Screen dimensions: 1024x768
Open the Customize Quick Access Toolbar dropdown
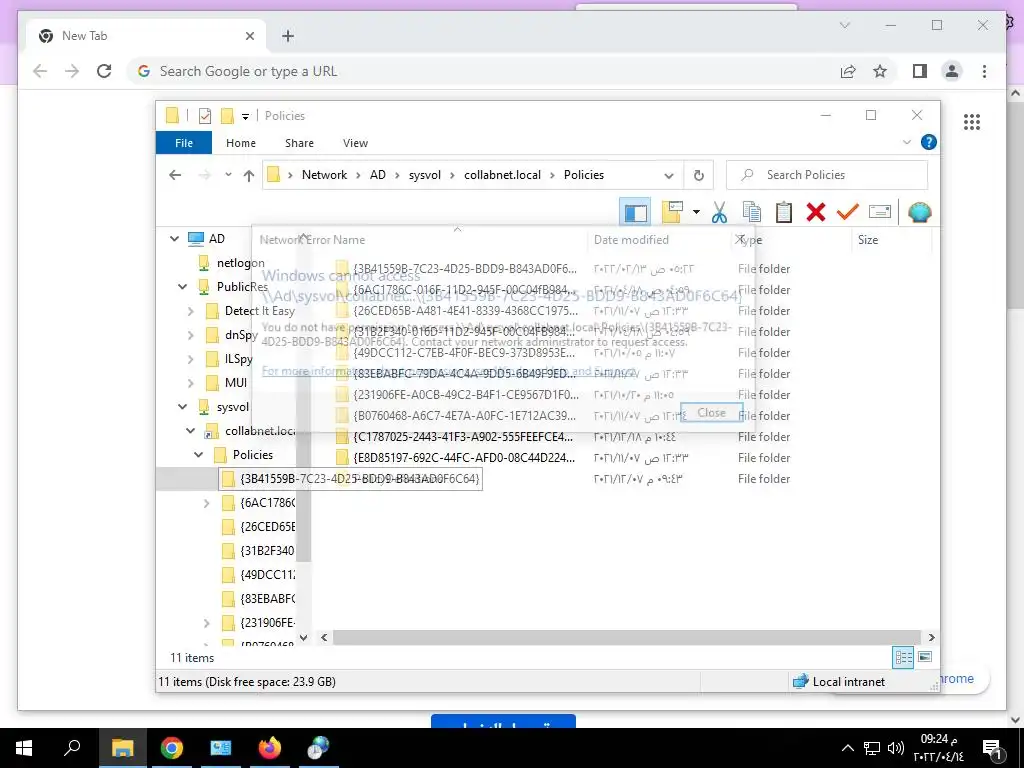[245, 116]
